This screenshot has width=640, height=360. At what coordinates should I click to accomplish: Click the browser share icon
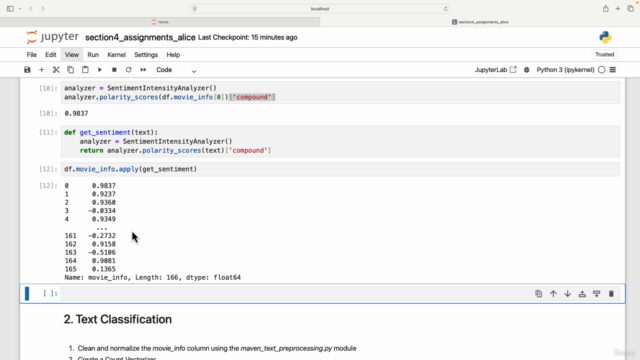[x=606, y=9]
